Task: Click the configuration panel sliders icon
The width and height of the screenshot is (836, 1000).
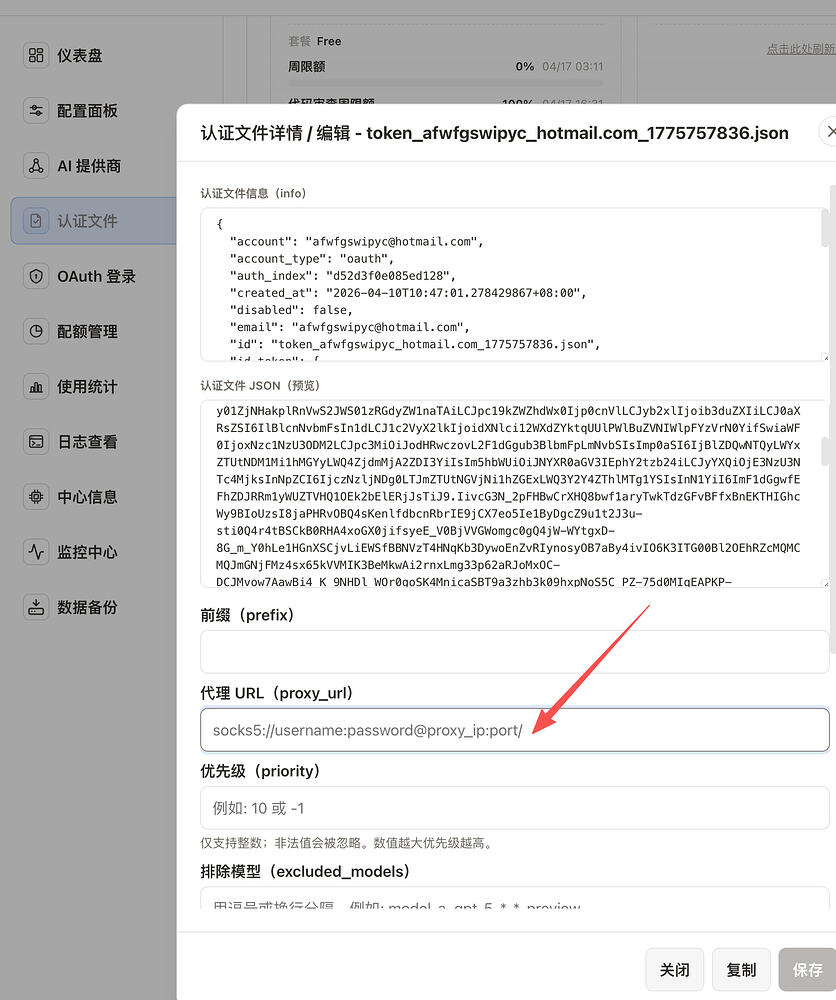Action: point(36,111)
